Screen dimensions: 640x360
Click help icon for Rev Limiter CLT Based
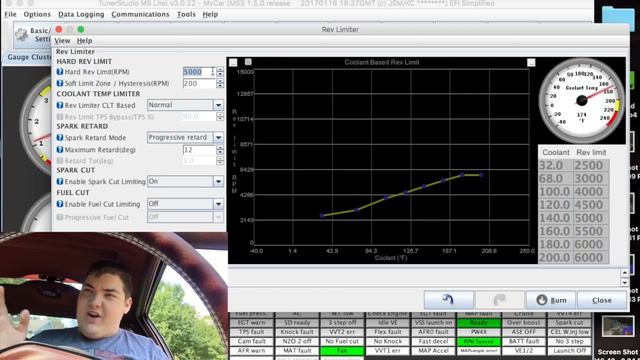click(60, 105)
